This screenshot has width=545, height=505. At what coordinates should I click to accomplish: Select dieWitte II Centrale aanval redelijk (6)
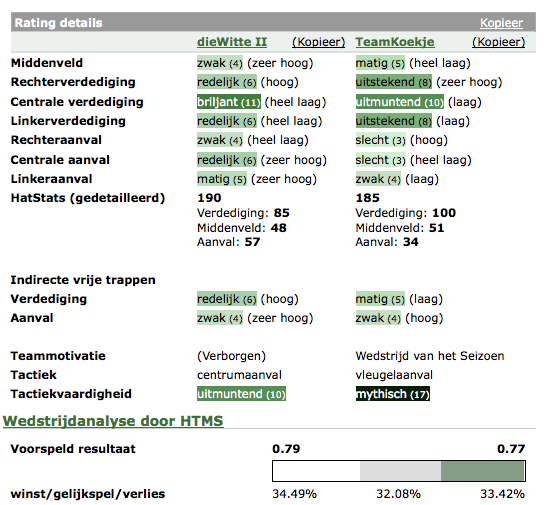227,160
